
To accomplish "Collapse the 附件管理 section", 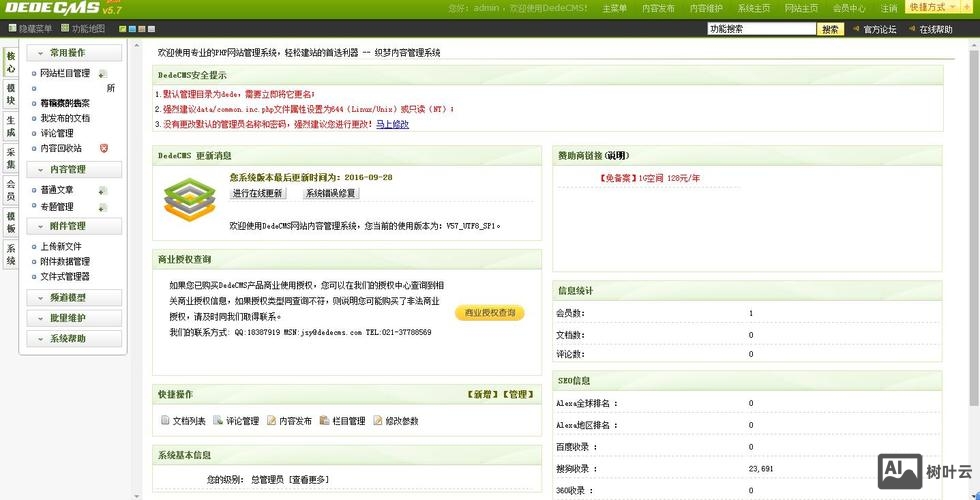I will (x=74, y=226).
